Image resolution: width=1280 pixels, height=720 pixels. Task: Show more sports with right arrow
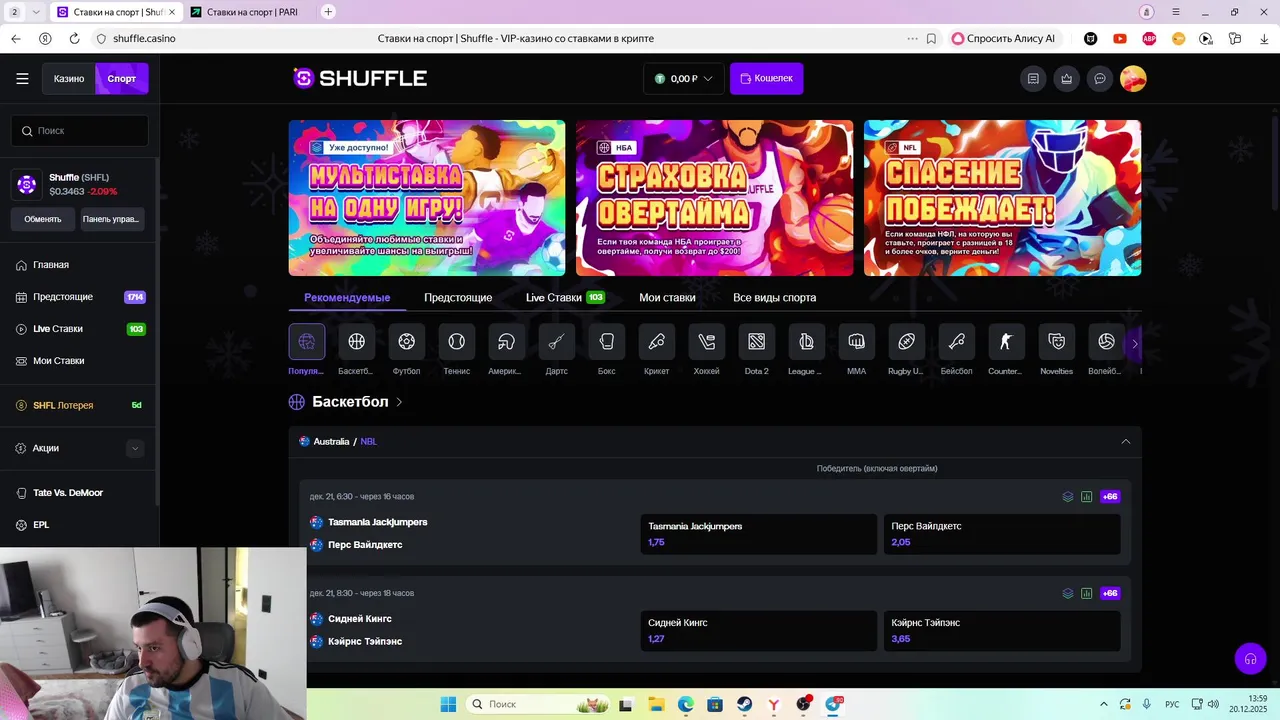click(1134, 343)
